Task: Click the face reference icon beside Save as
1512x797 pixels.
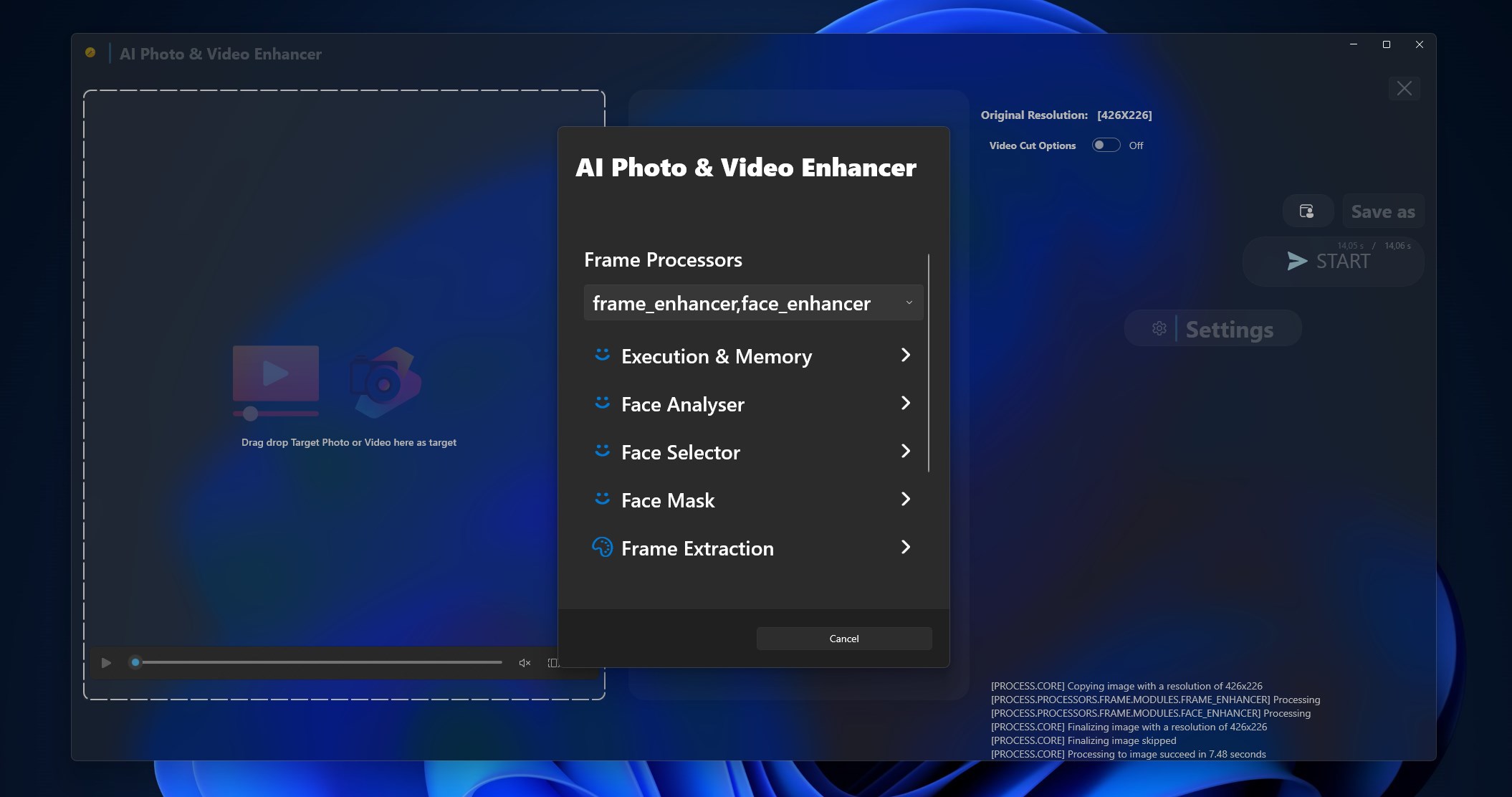Action: [1307, 211]
